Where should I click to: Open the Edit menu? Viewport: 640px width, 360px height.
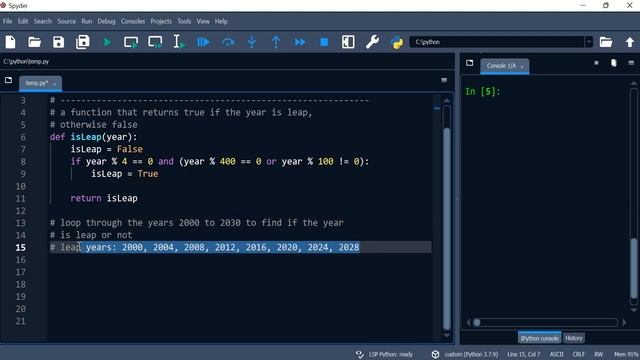23,21
